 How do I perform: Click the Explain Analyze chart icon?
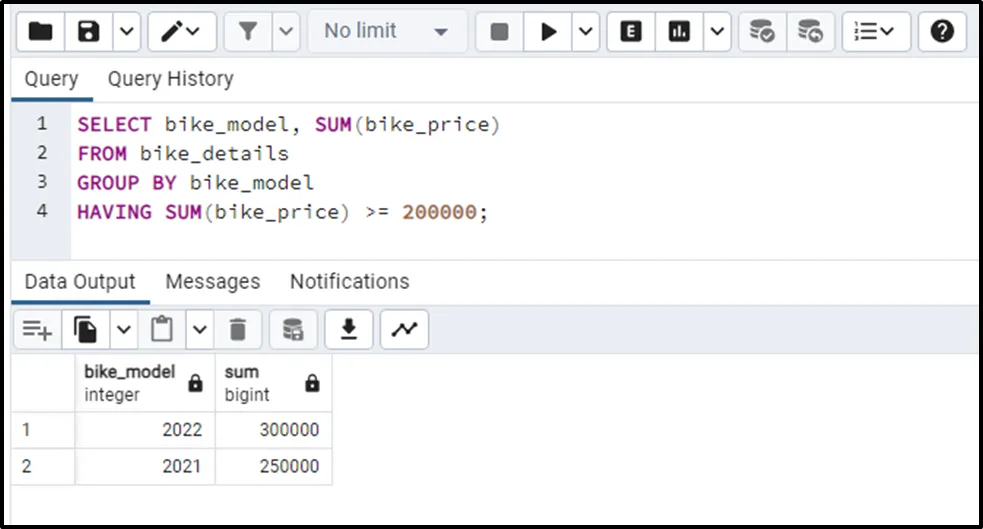point(680,32)
